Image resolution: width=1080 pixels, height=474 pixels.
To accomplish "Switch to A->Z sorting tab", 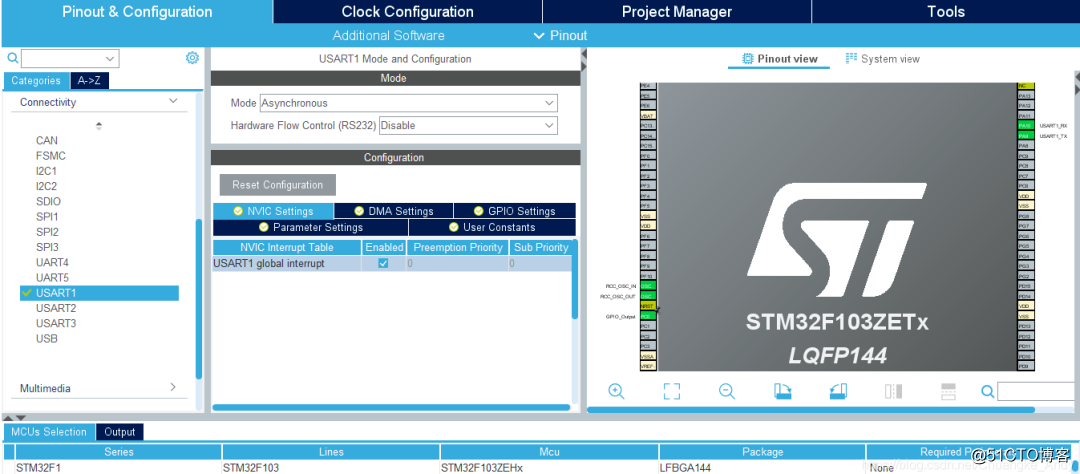I will (x=89, y=81).
